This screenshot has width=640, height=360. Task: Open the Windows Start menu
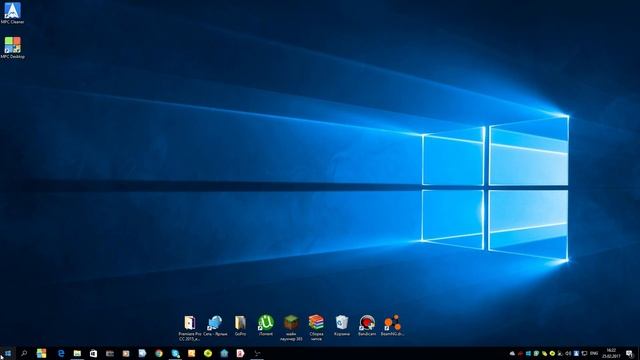8,353
